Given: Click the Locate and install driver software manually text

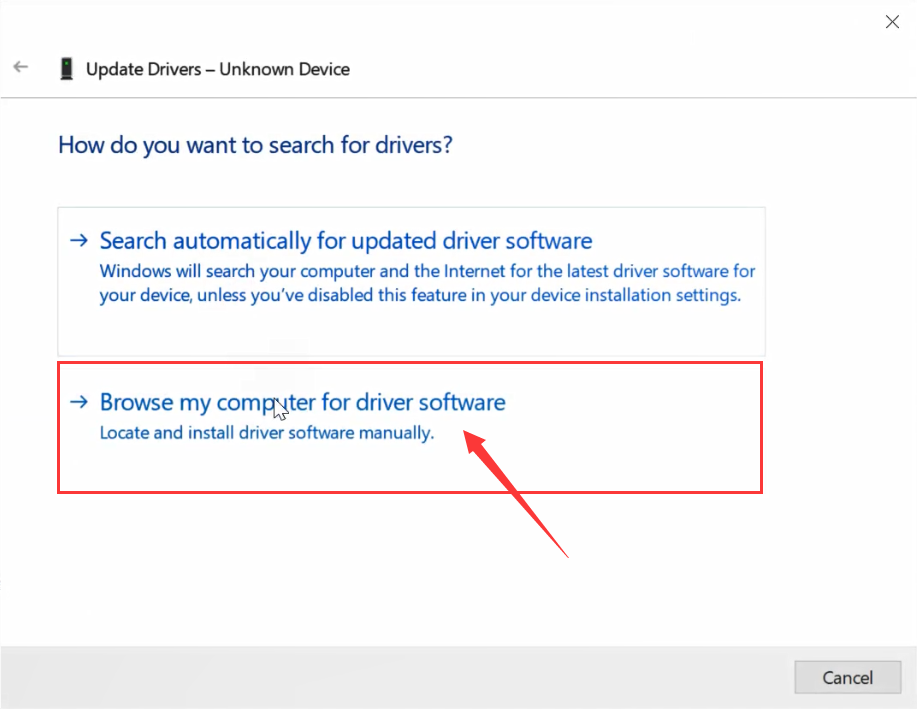Looking at the screenshot, I should coord(267,433).
